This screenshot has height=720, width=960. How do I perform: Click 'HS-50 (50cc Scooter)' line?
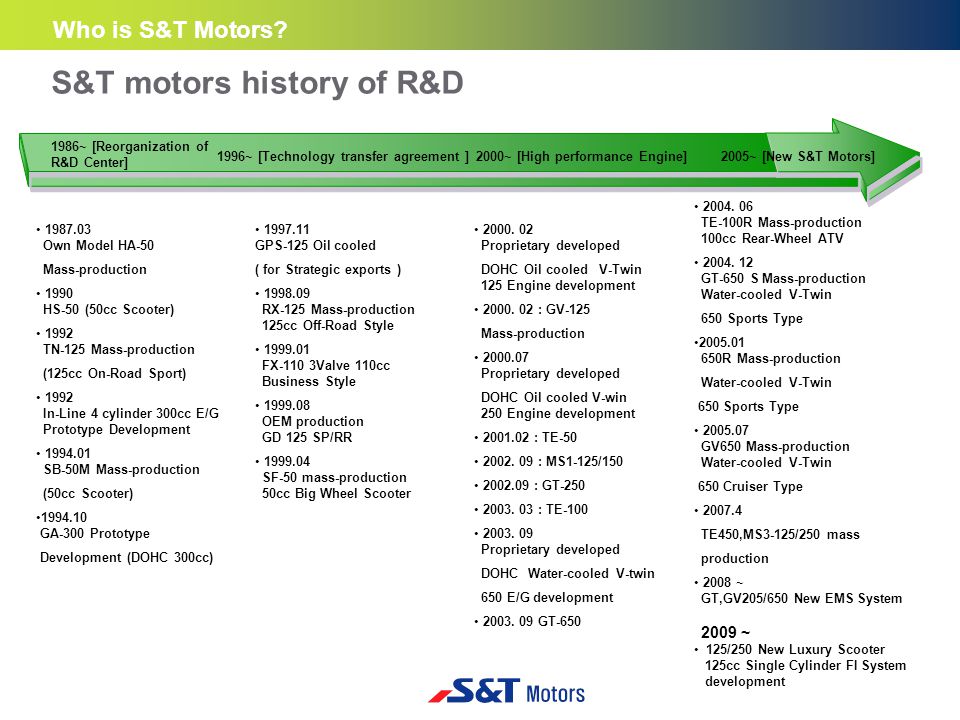pyautogui.click(x=108, y=310)
